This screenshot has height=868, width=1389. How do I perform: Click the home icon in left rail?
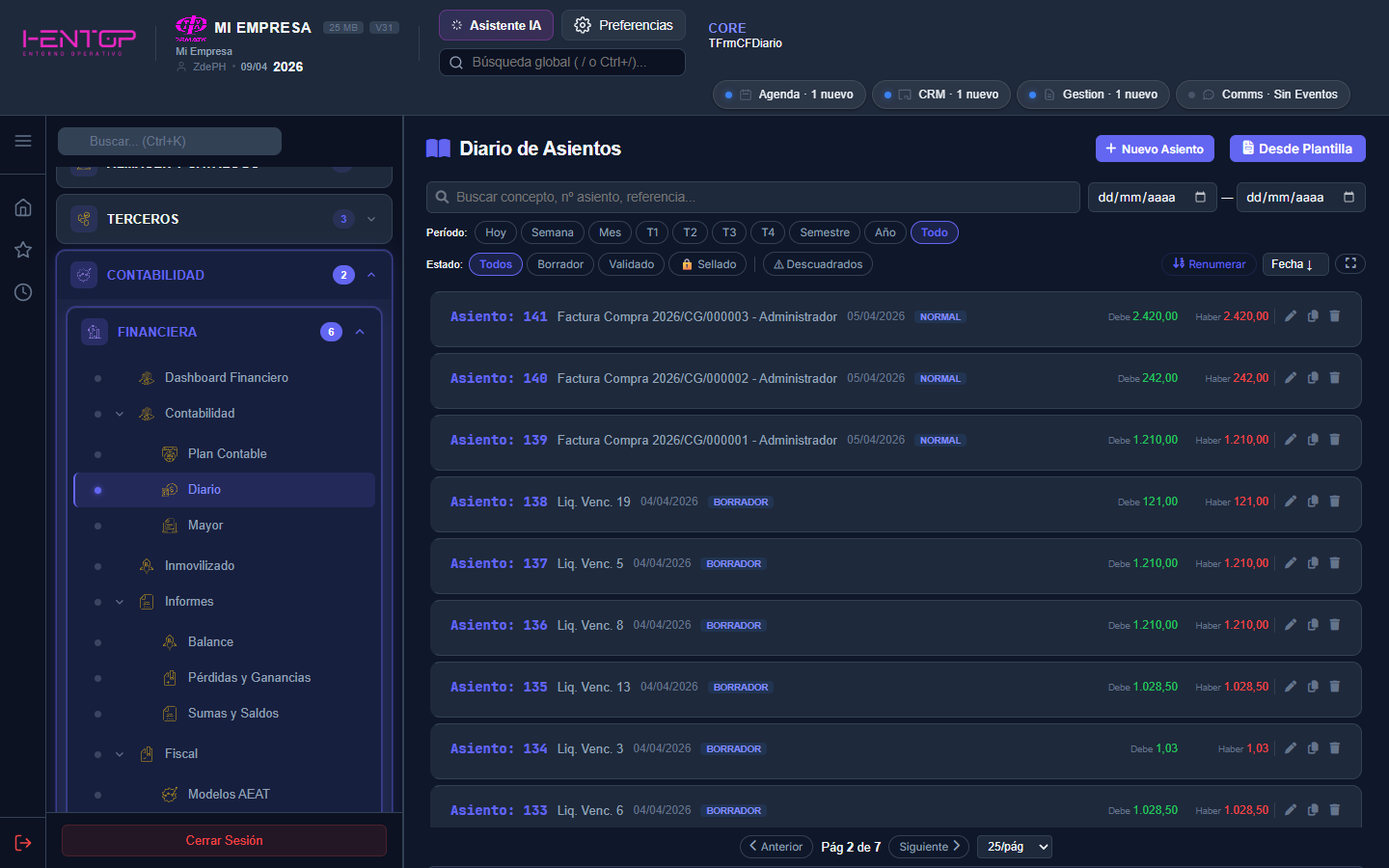point(23,207)
